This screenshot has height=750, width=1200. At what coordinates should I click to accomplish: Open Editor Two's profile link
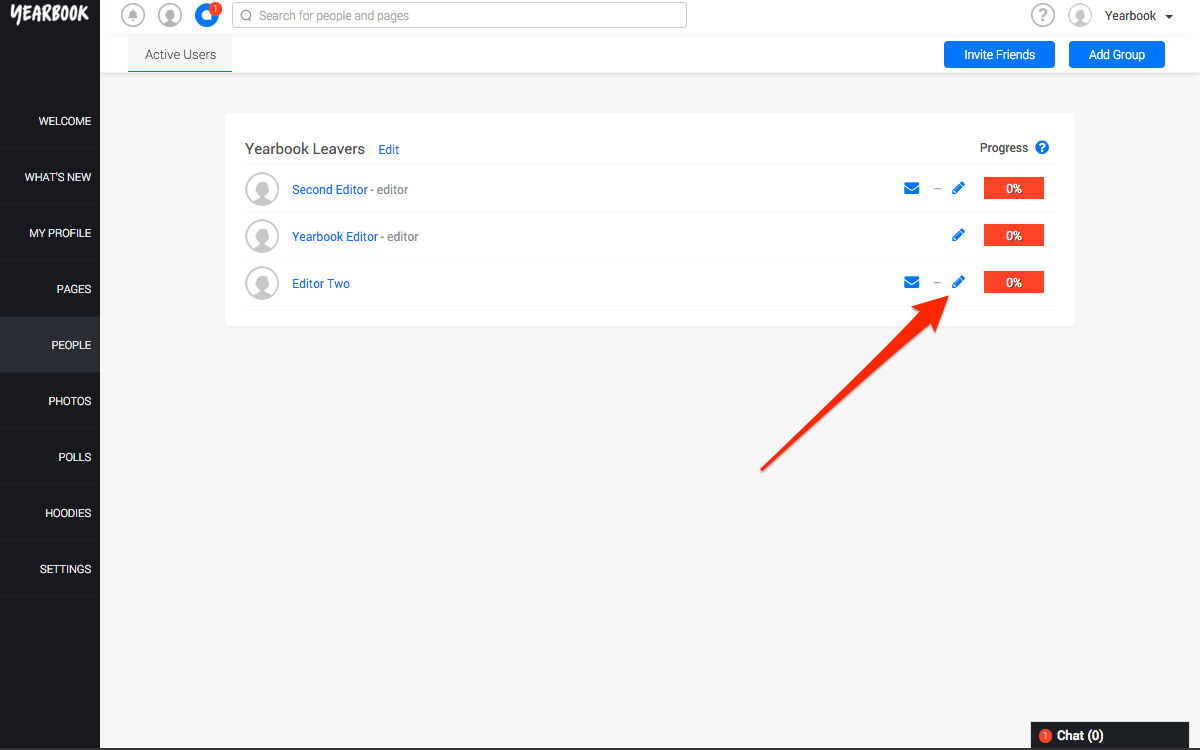tap(321, 284)
